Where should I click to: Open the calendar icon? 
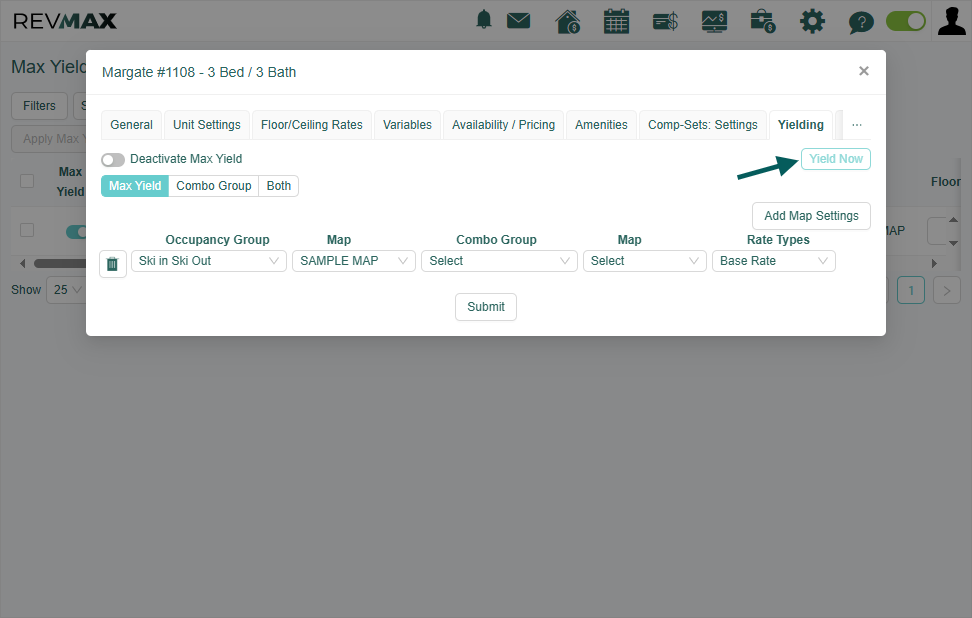pyautogui.click(x=616, y=21)
